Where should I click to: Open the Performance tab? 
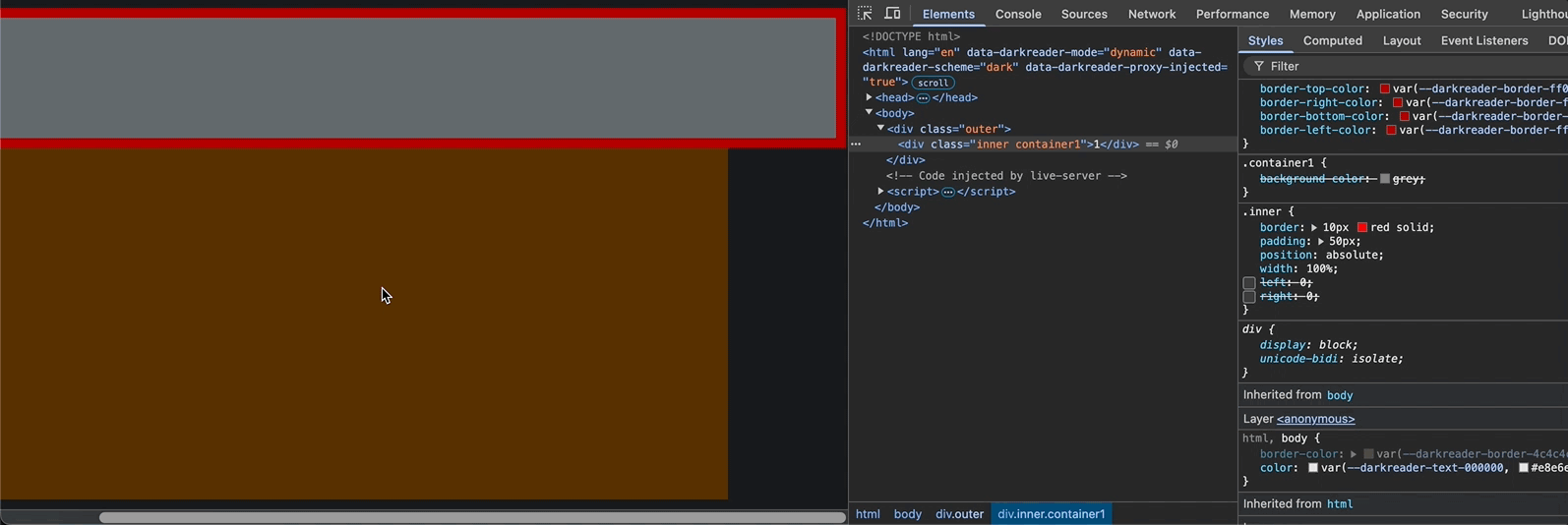(x=1233, y=14)
